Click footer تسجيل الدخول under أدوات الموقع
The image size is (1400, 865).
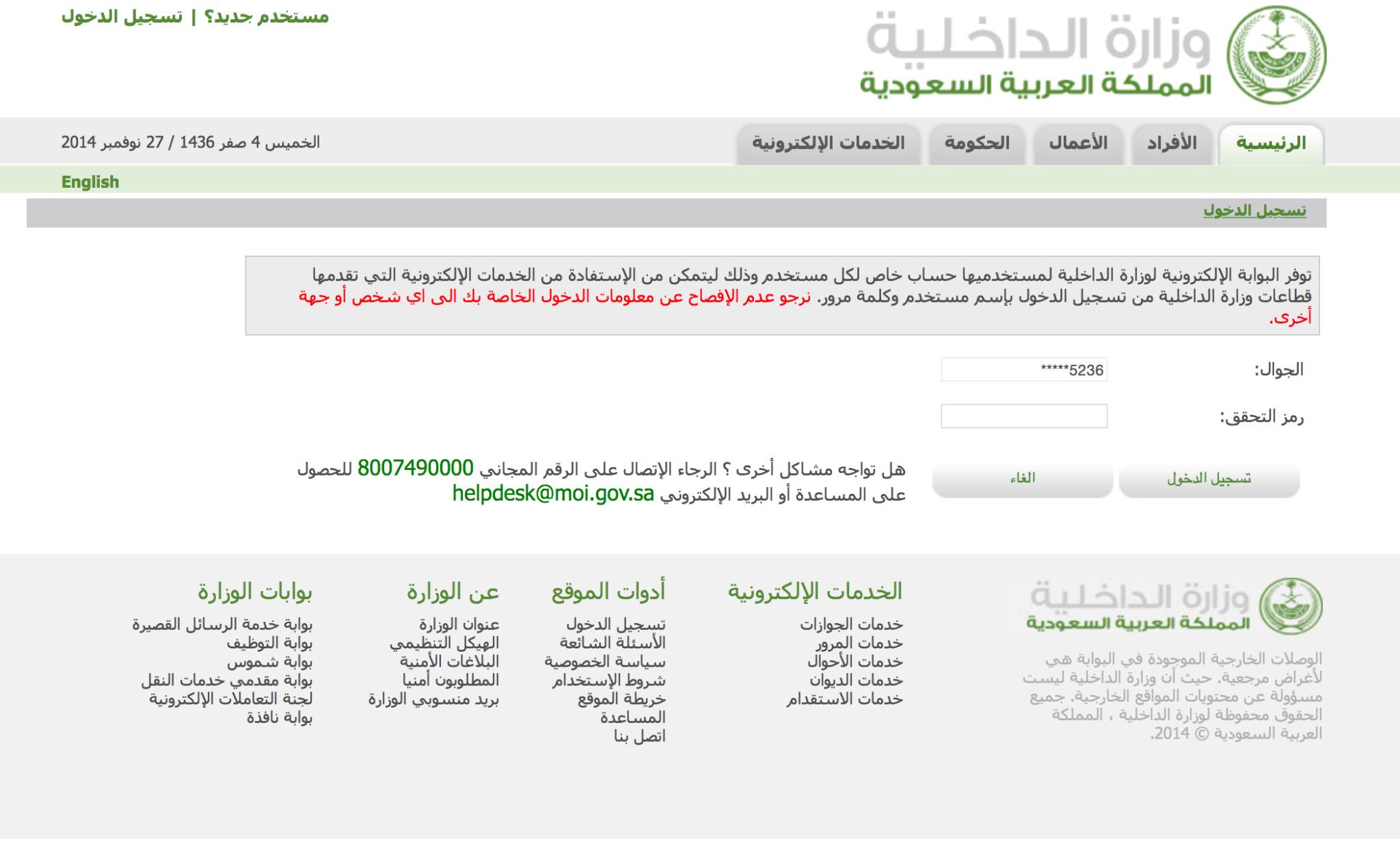coord(615,624)
